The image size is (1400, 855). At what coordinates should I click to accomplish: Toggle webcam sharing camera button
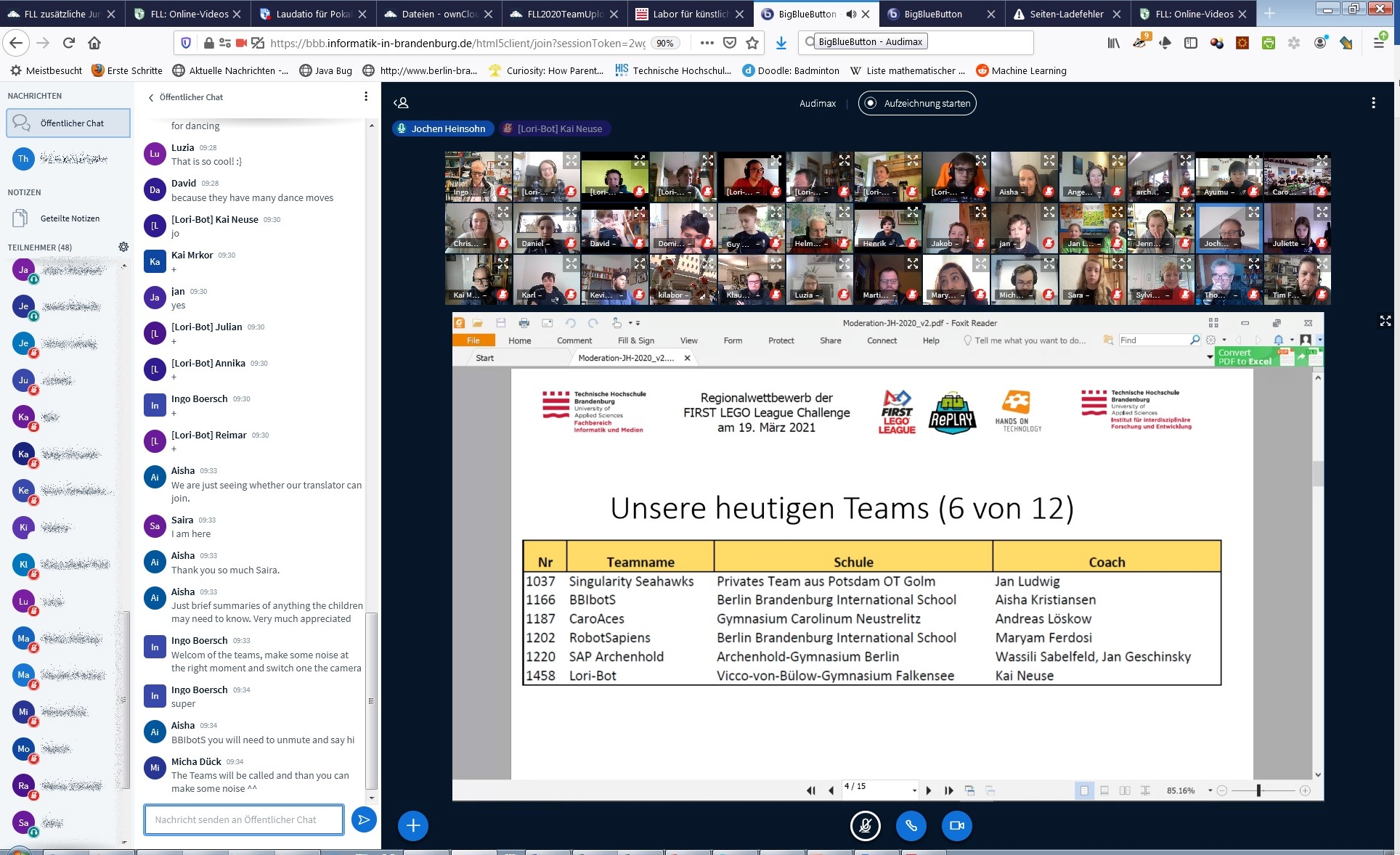point(956,825)
